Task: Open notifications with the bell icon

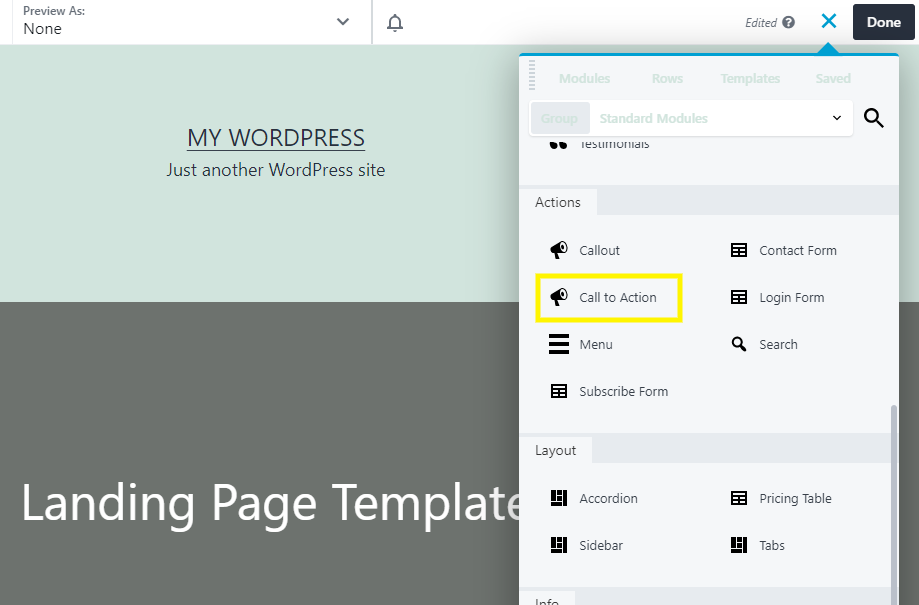Action: coord(395,22)
